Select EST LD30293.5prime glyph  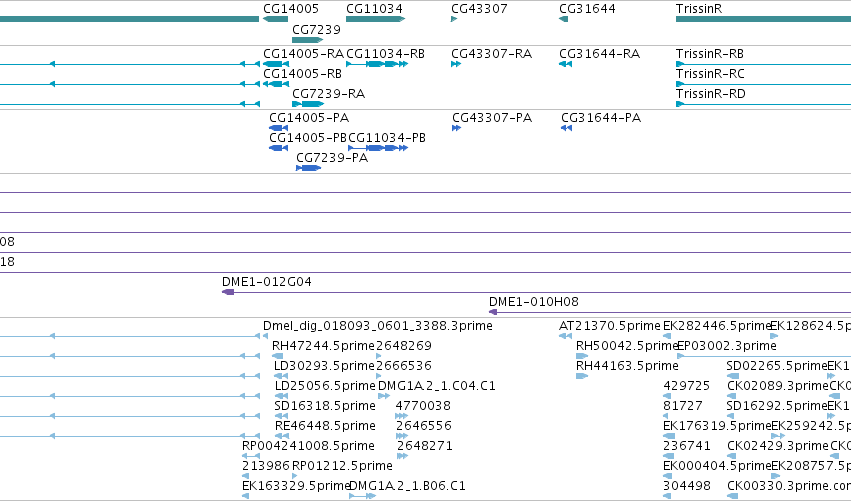click(281, 376)
